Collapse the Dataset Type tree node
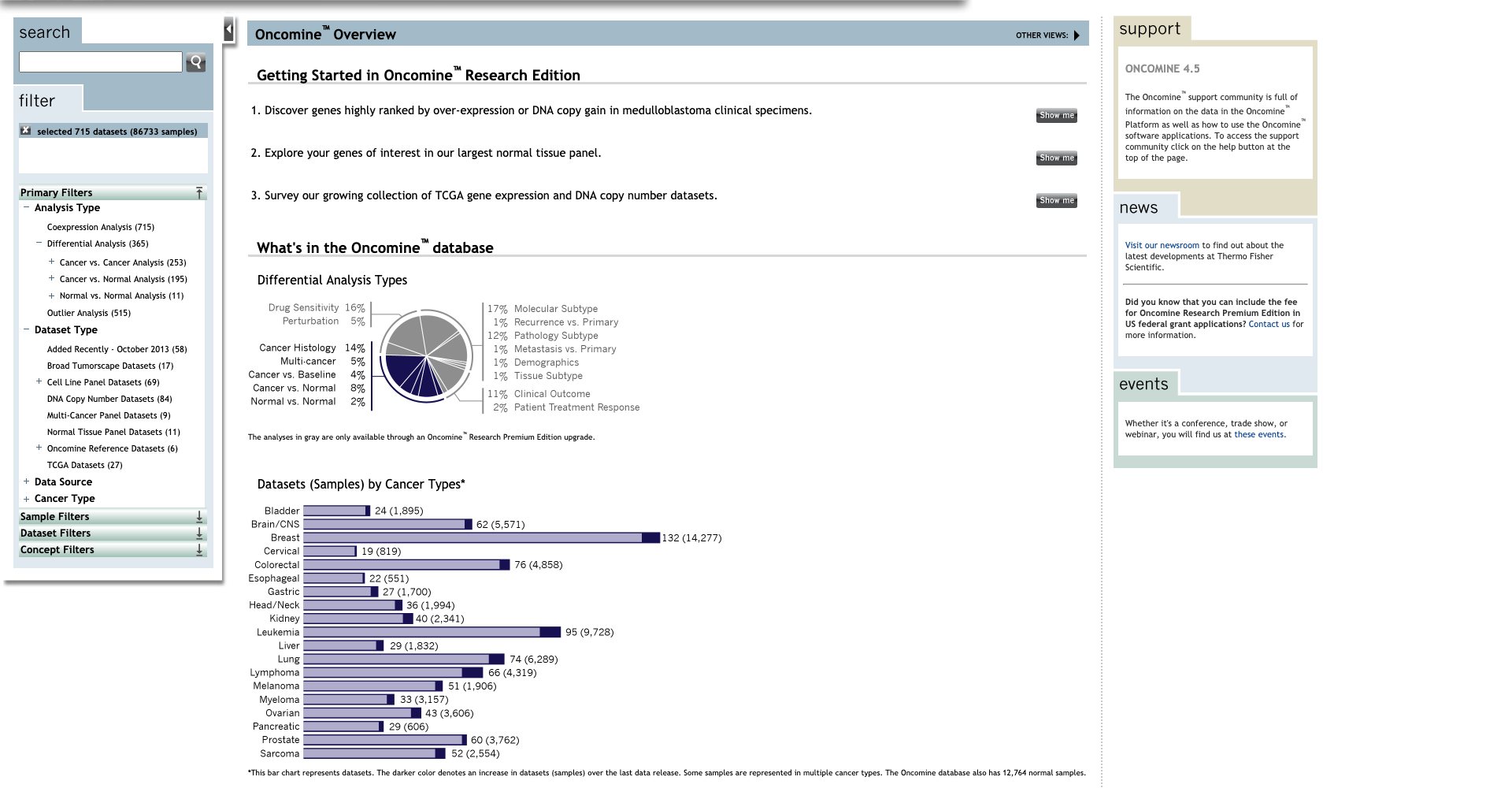This screenshot has height=788, width=1512. pyautogui.click(x=26, y=329)
